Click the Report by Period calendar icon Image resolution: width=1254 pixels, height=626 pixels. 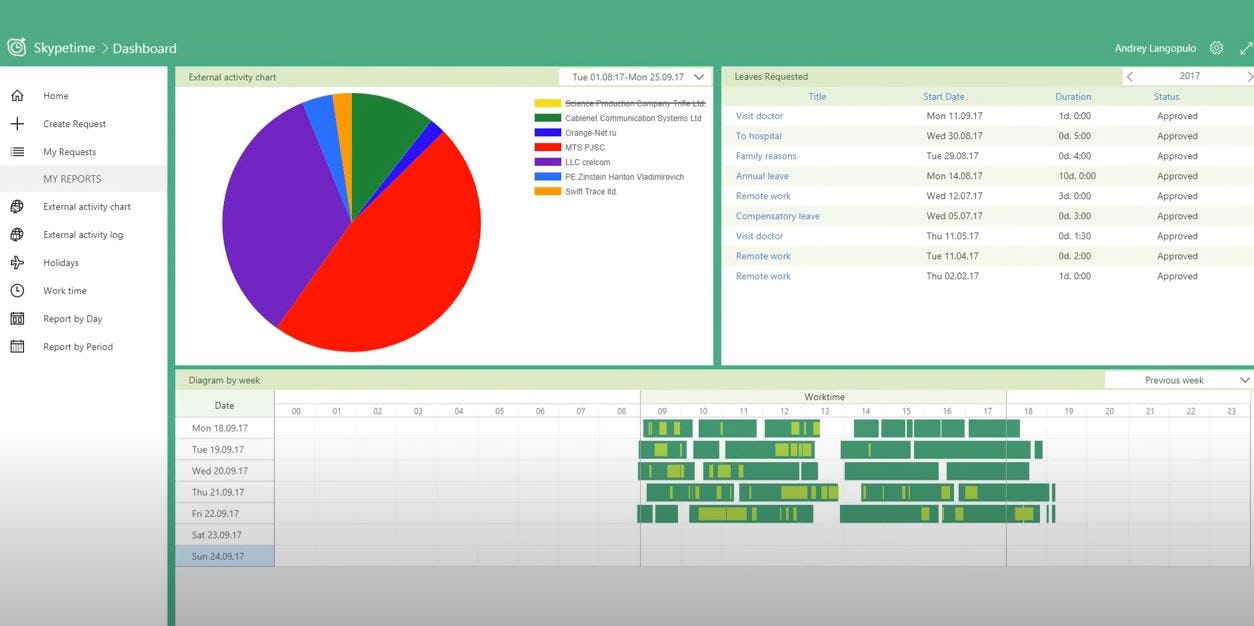tap(17, 347)
